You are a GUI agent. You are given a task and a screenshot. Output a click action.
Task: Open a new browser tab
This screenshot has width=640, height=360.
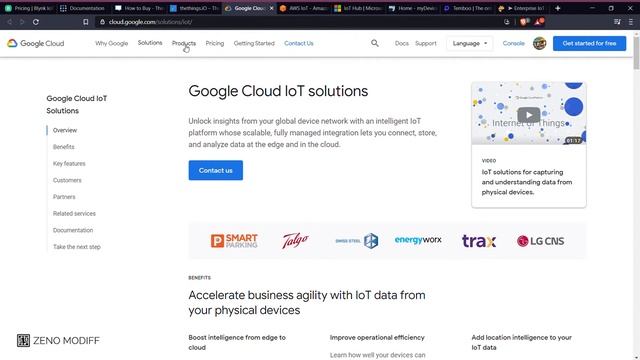point(558,8)
